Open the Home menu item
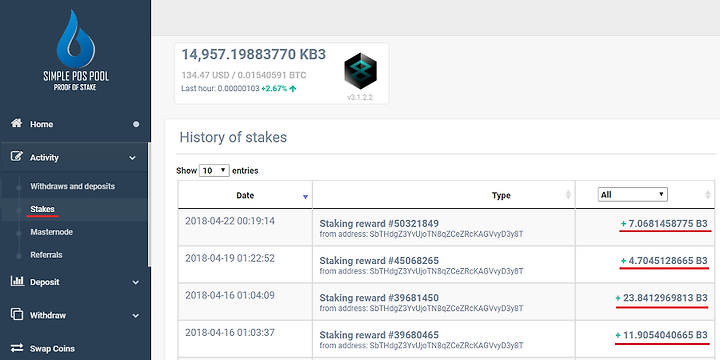The image size is (720, 360). pyautogui.click(x=41, y=124)
